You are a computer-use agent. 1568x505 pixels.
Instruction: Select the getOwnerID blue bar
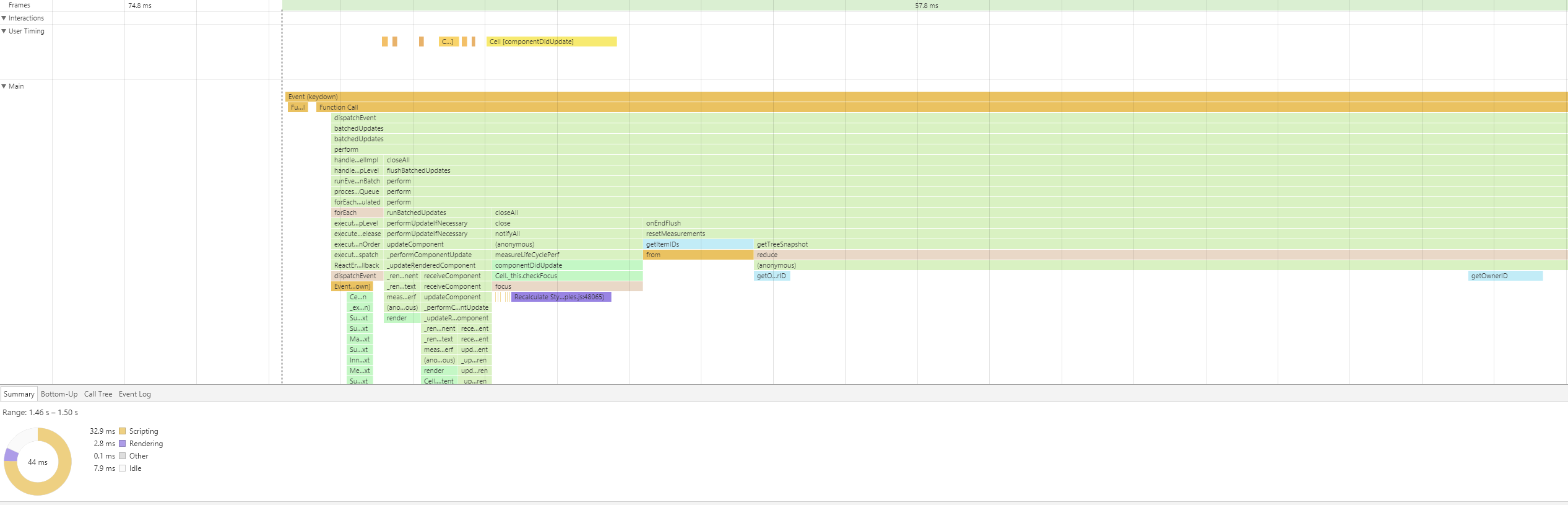(1505, 276)
